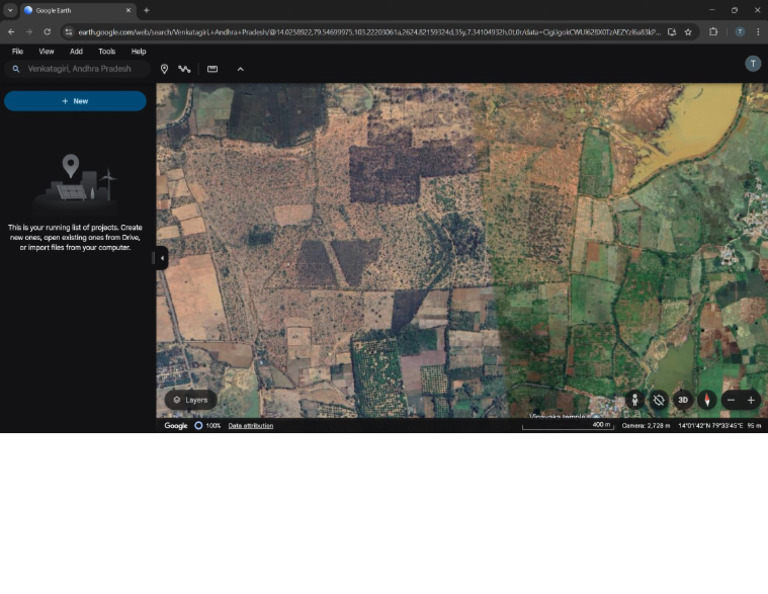Zoom in with the plus button
Screen dimensions: 768x594
point(752,400)
